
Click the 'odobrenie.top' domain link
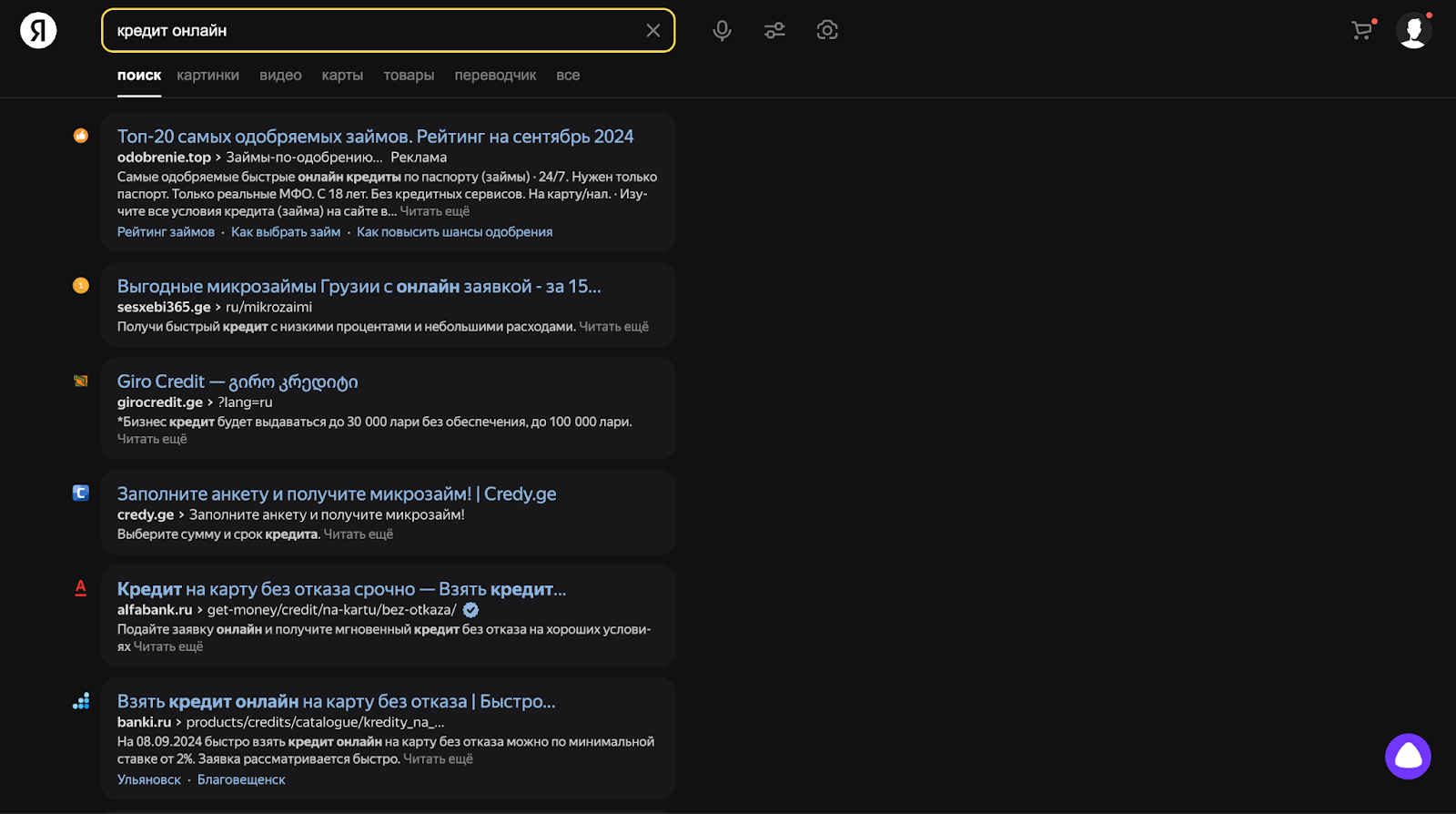click(164, 158)
